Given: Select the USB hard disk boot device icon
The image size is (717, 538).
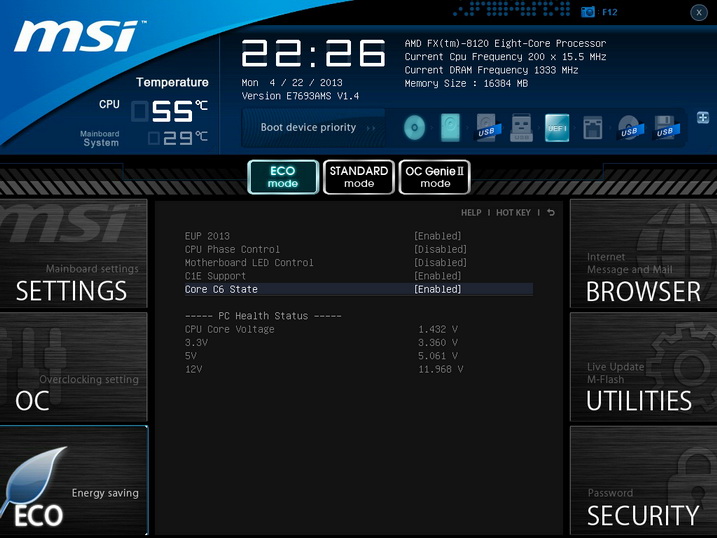Looking at the screenshot, I should tap(488, 128).
